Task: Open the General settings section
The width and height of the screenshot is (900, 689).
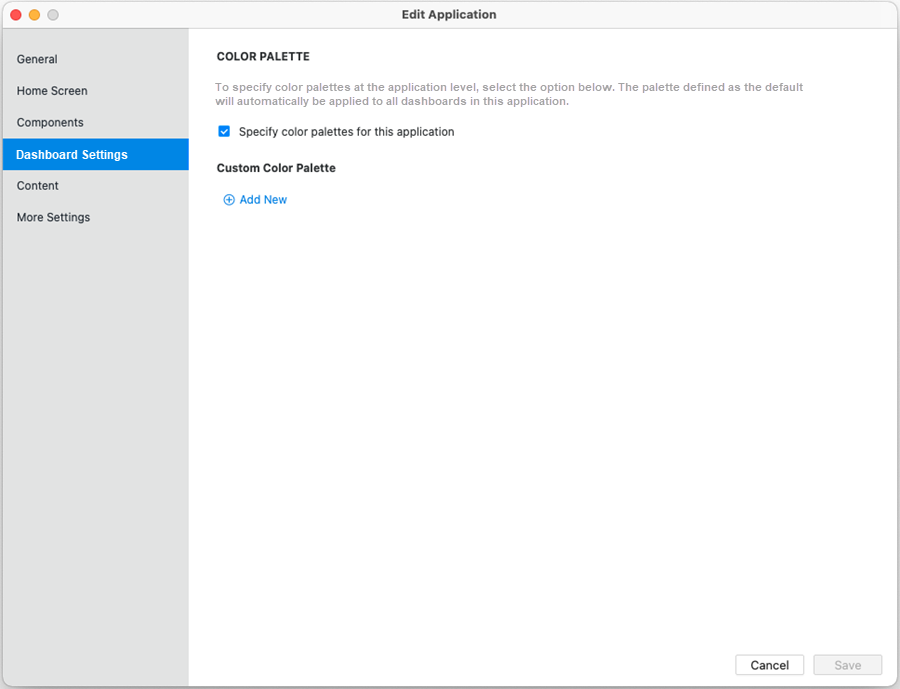Action: click(x=37, y=59)
